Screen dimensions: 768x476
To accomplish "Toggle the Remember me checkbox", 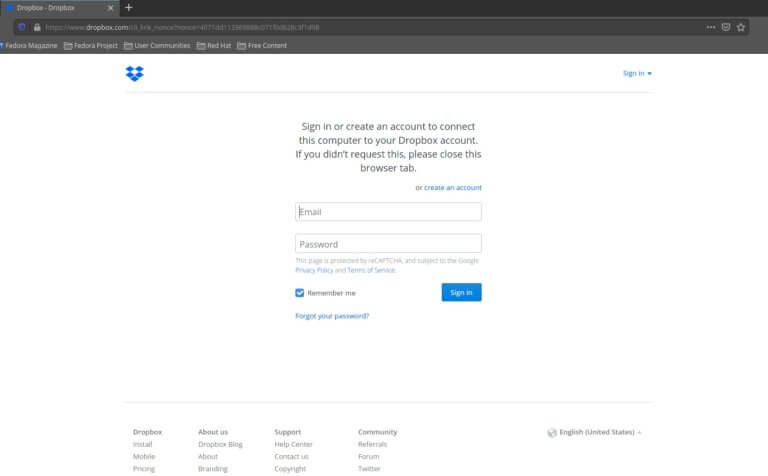I will [x=300, y=293].
